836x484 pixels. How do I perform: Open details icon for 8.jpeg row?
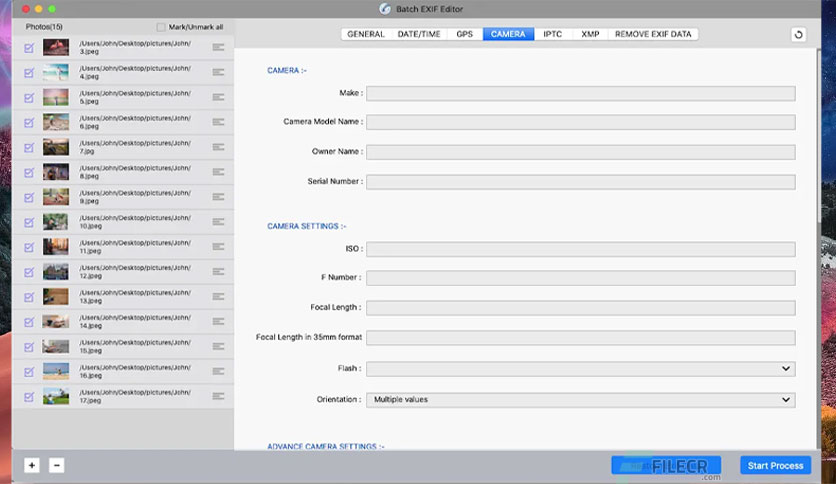point(218,172)
